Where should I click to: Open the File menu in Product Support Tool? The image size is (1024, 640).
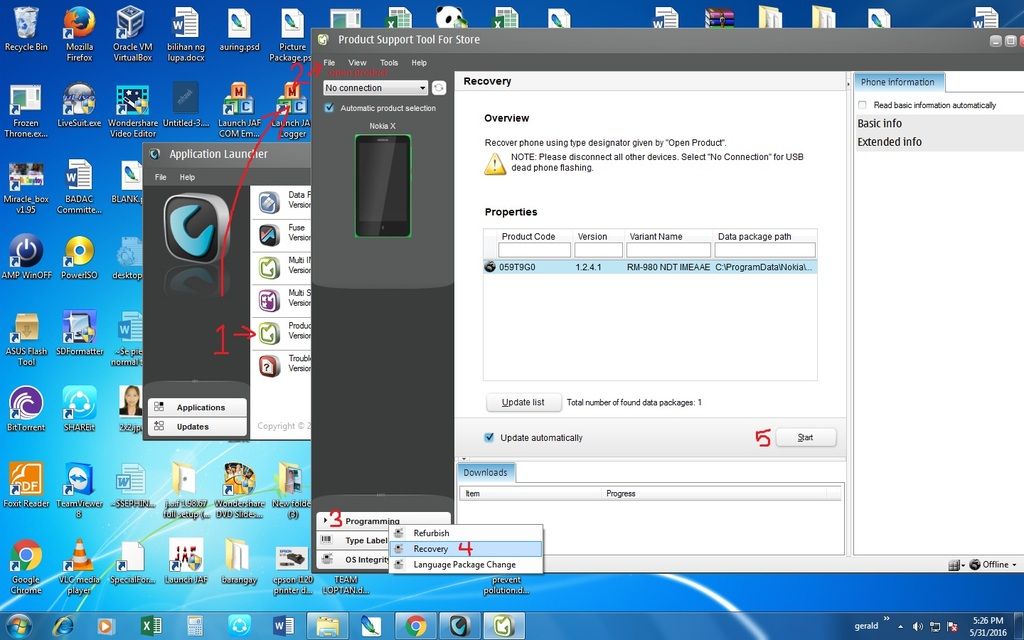[328, 61]
